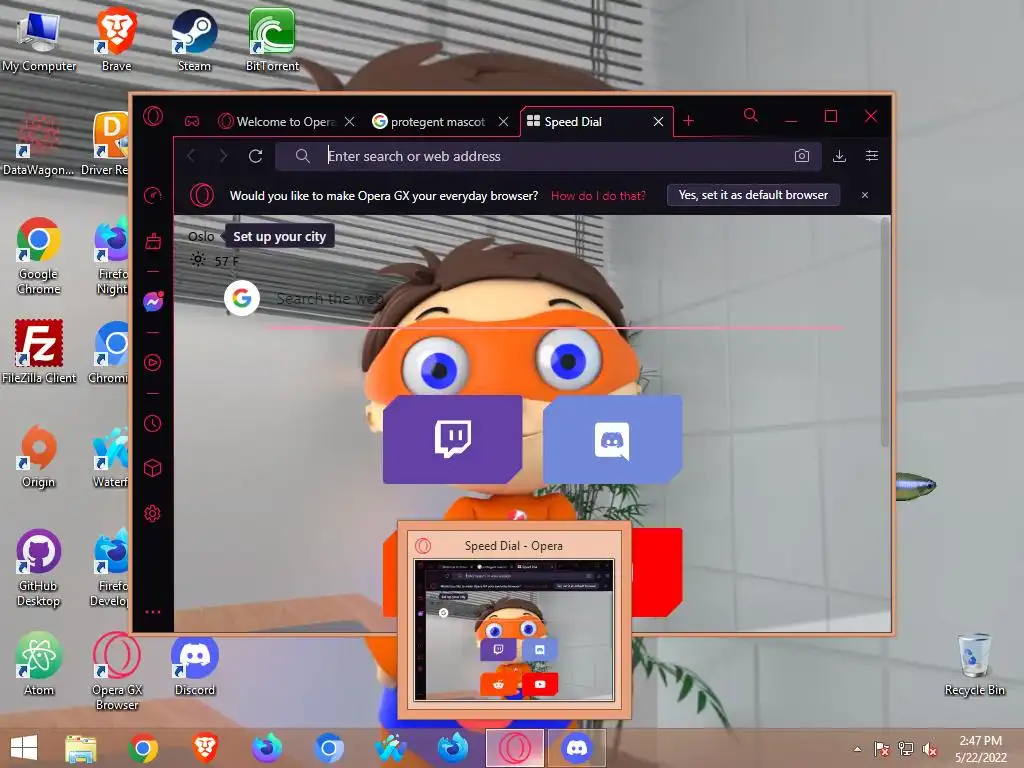Select the Recycle Bin icon
Viewport: 1024px width, 768px height.
point(974,664)
